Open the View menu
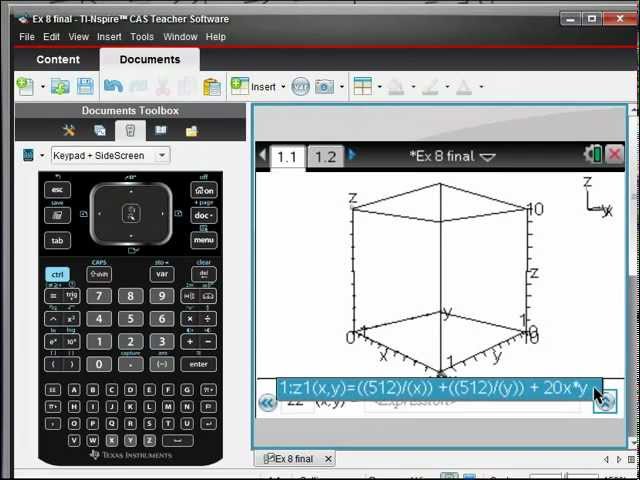The image size is (640, 480). (79, 37)
